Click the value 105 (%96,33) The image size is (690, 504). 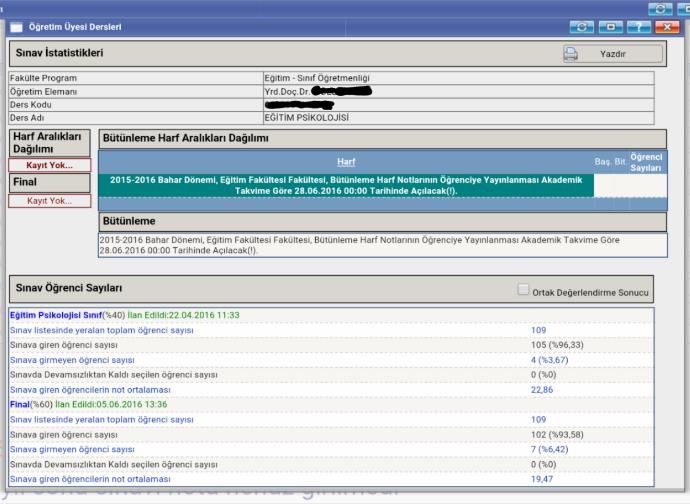click(557, 345)
